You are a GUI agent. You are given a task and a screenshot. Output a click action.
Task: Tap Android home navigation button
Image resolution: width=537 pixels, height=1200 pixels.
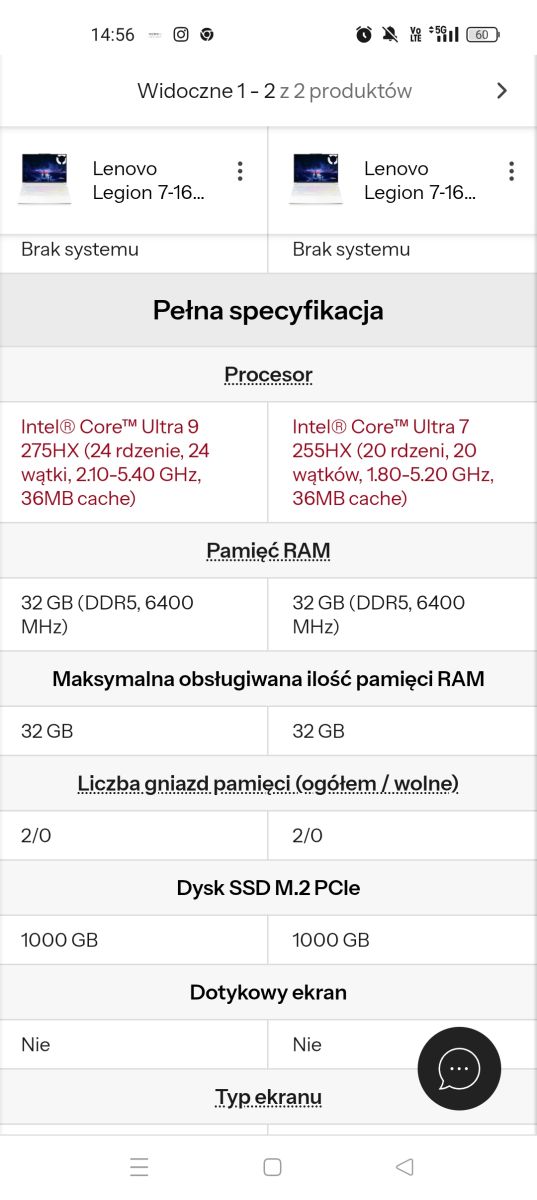pos(272,1167)
